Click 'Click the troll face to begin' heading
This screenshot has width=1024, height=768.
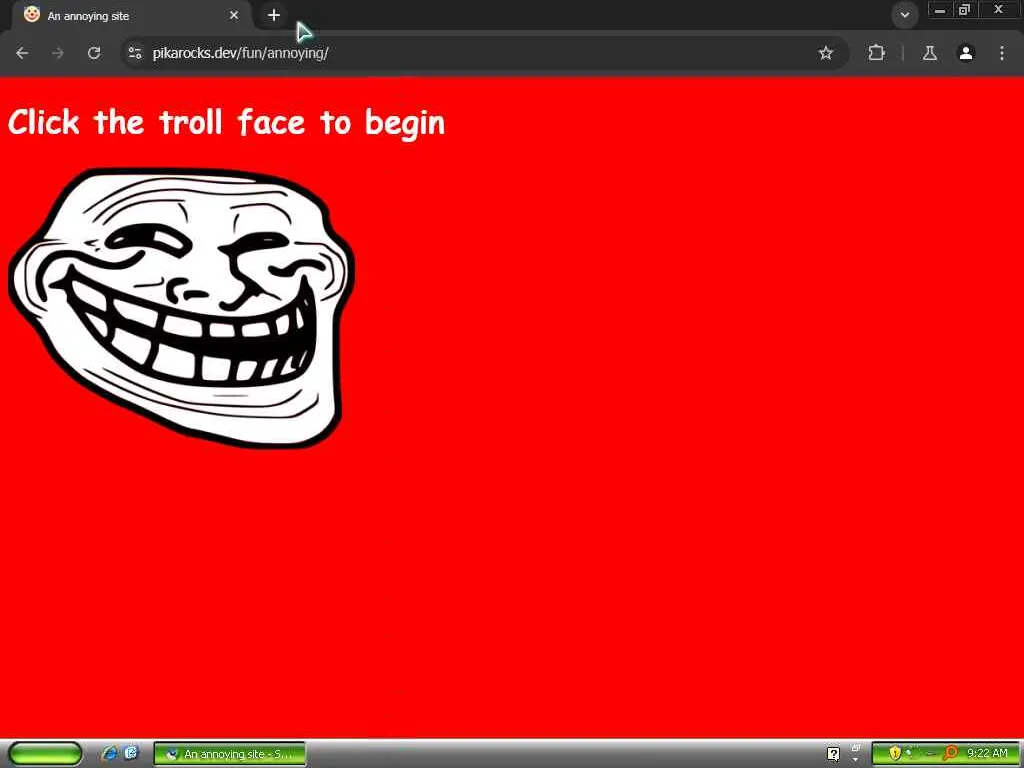(x=227, y=123)
